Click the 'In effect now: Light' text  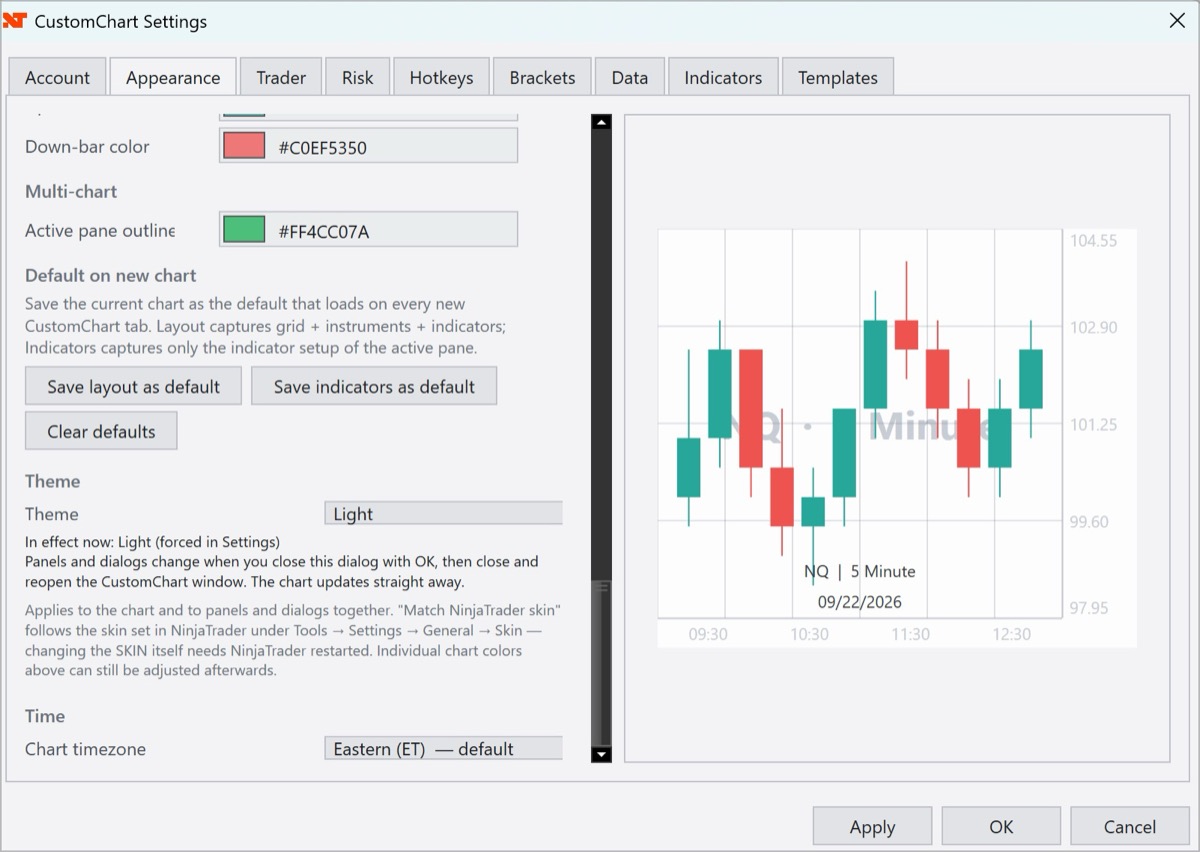(x=152, y=542)
